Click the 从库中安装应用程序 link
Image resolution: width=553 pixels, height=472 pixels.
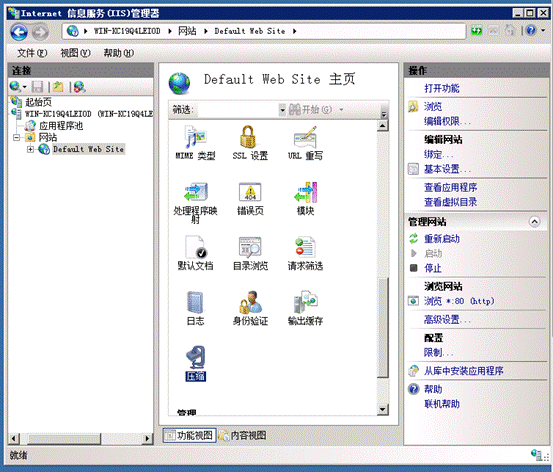tap(463, 371)
